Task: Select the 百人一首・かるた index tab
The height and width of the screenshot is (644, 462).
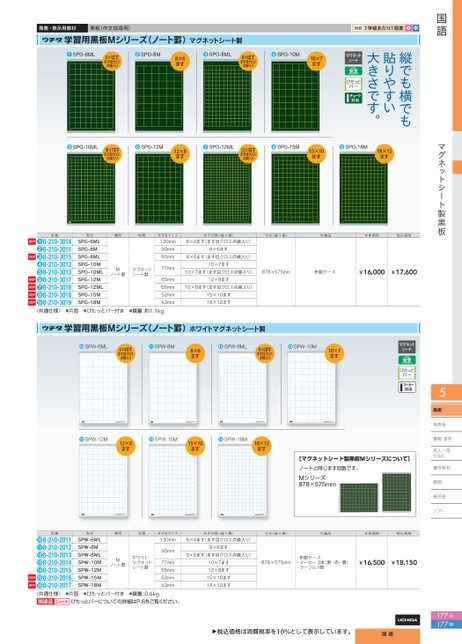Action: pyautogui.click(x=446, y=453)
